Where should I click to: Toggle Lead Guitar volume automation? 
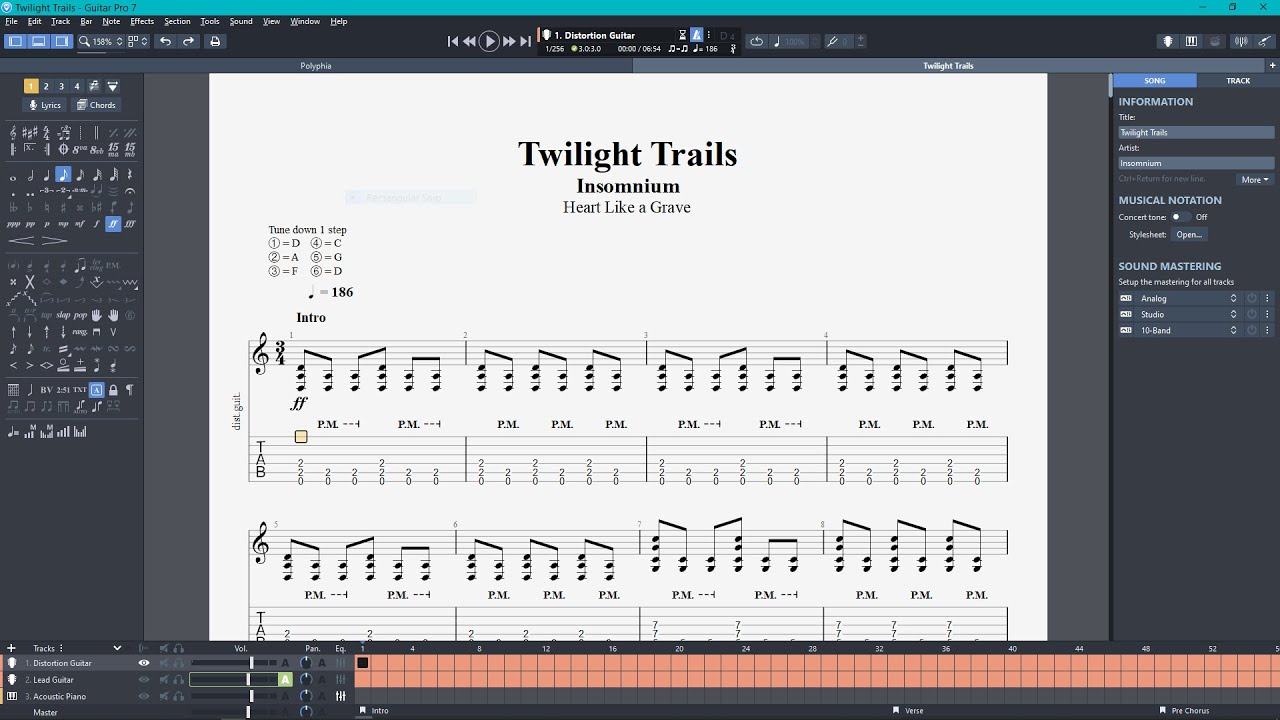285,680
